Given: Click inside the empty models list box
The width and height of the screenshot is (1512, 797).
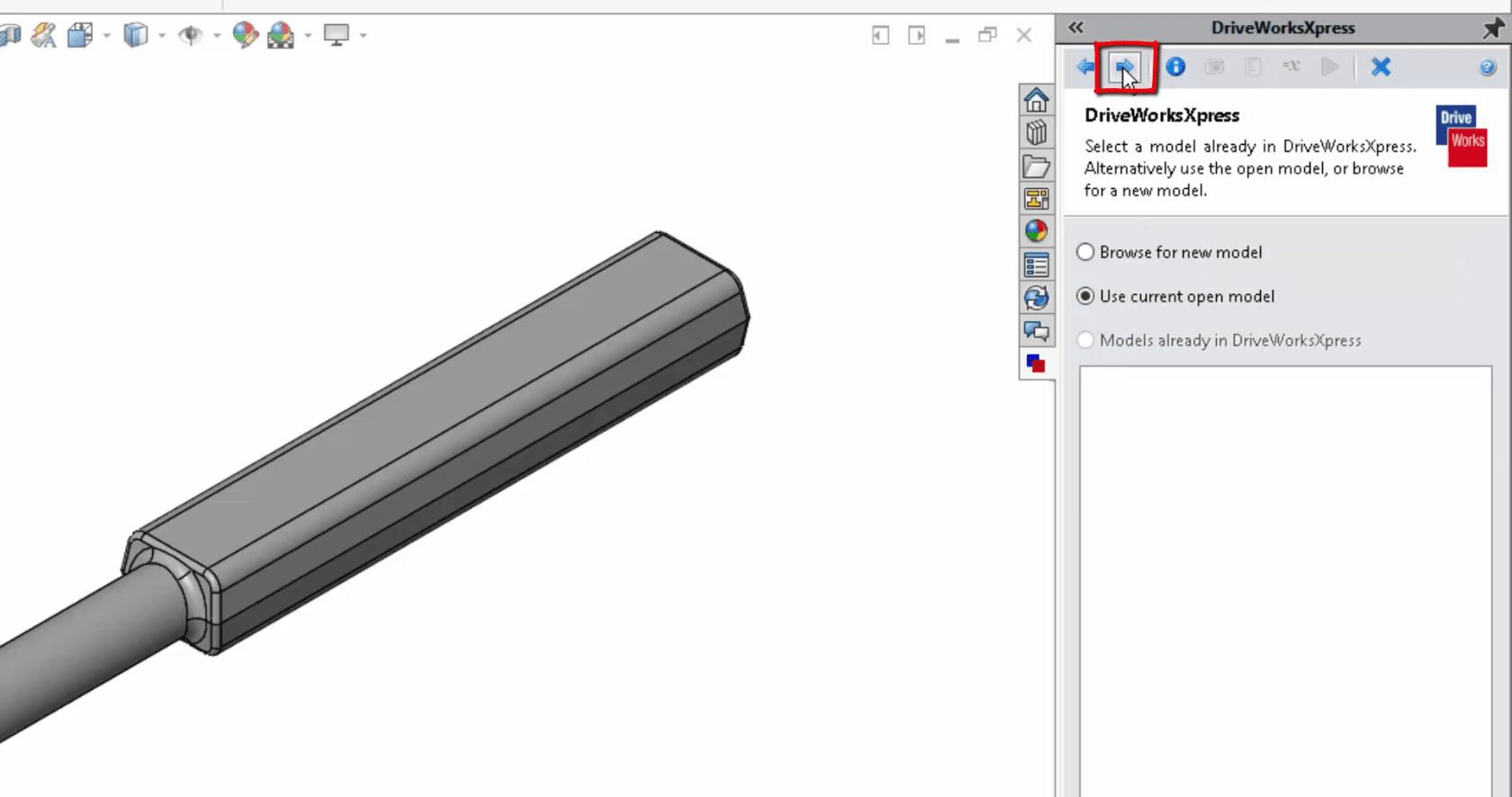Looking at the screenshot, I should coord(1285,576).
